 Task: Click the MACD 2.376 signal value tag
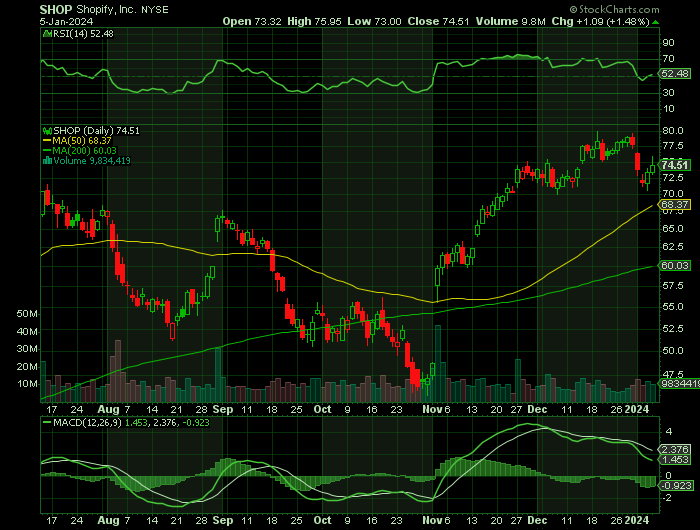tap(675, 450)
